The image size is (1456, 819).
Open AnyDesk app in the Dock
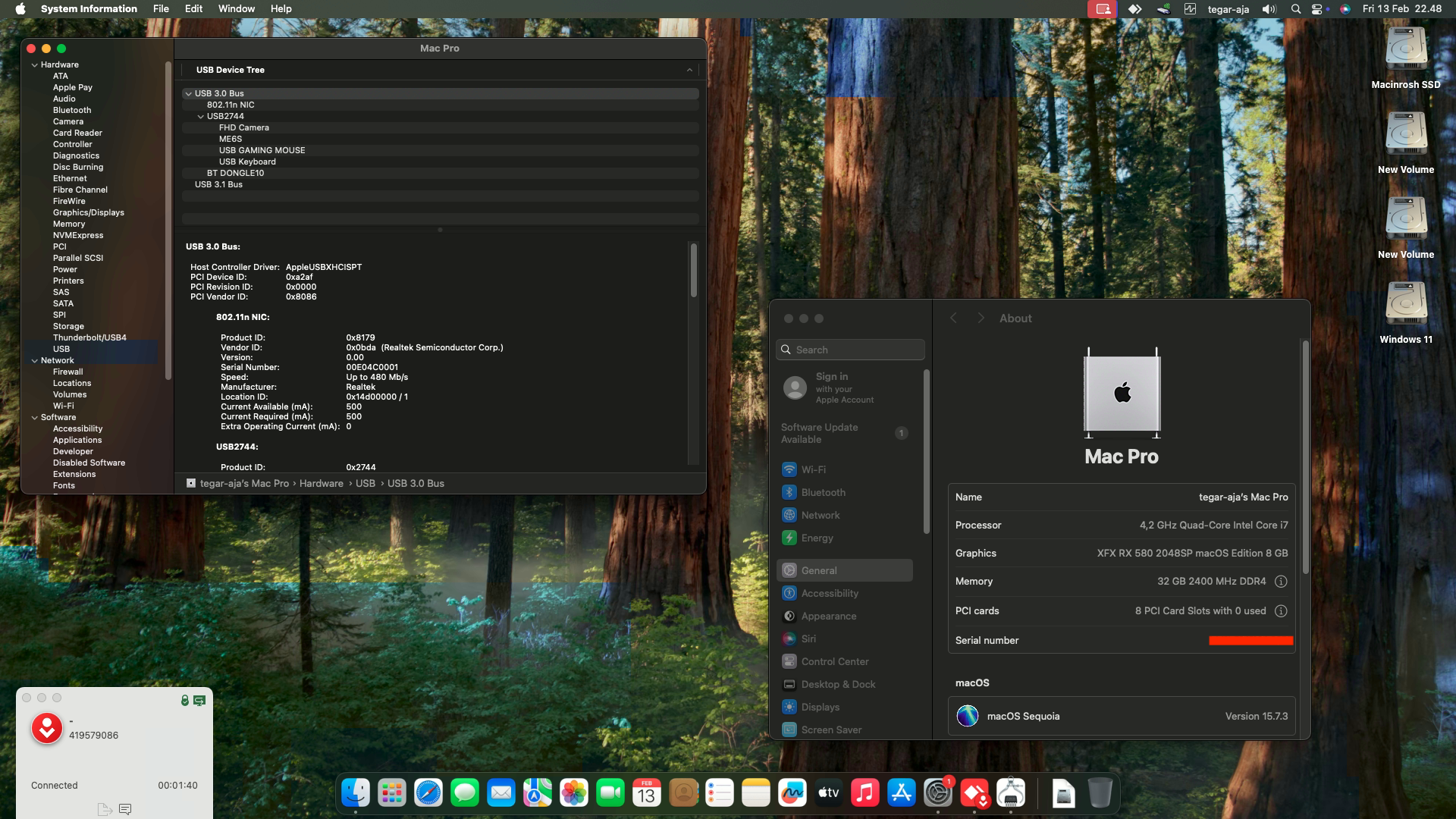pyautogui.click(x=974, y=793)
